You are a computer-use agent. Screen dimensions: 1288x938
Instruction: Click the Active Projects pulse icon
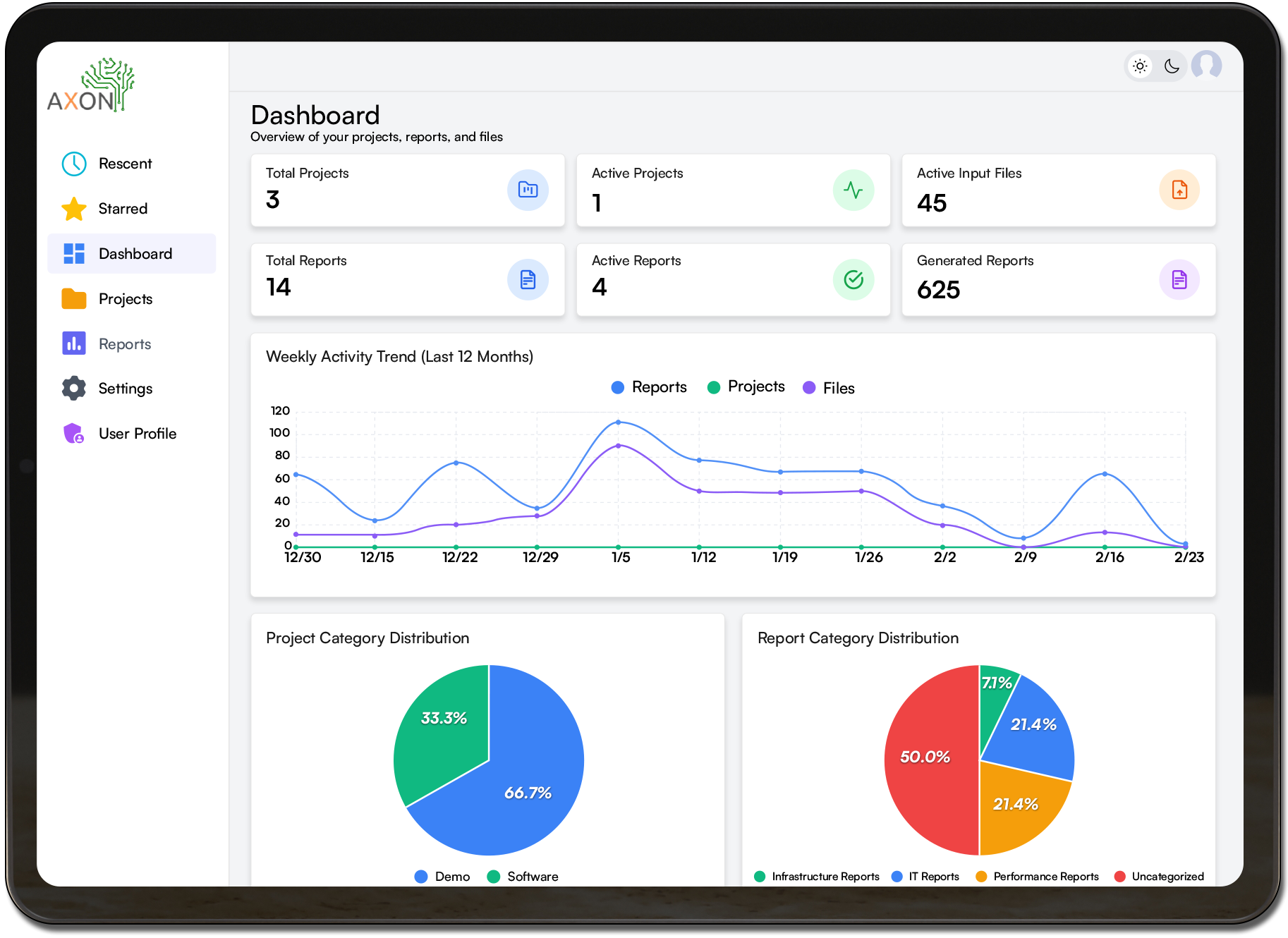pyautogui.click(x=853, y=190)
